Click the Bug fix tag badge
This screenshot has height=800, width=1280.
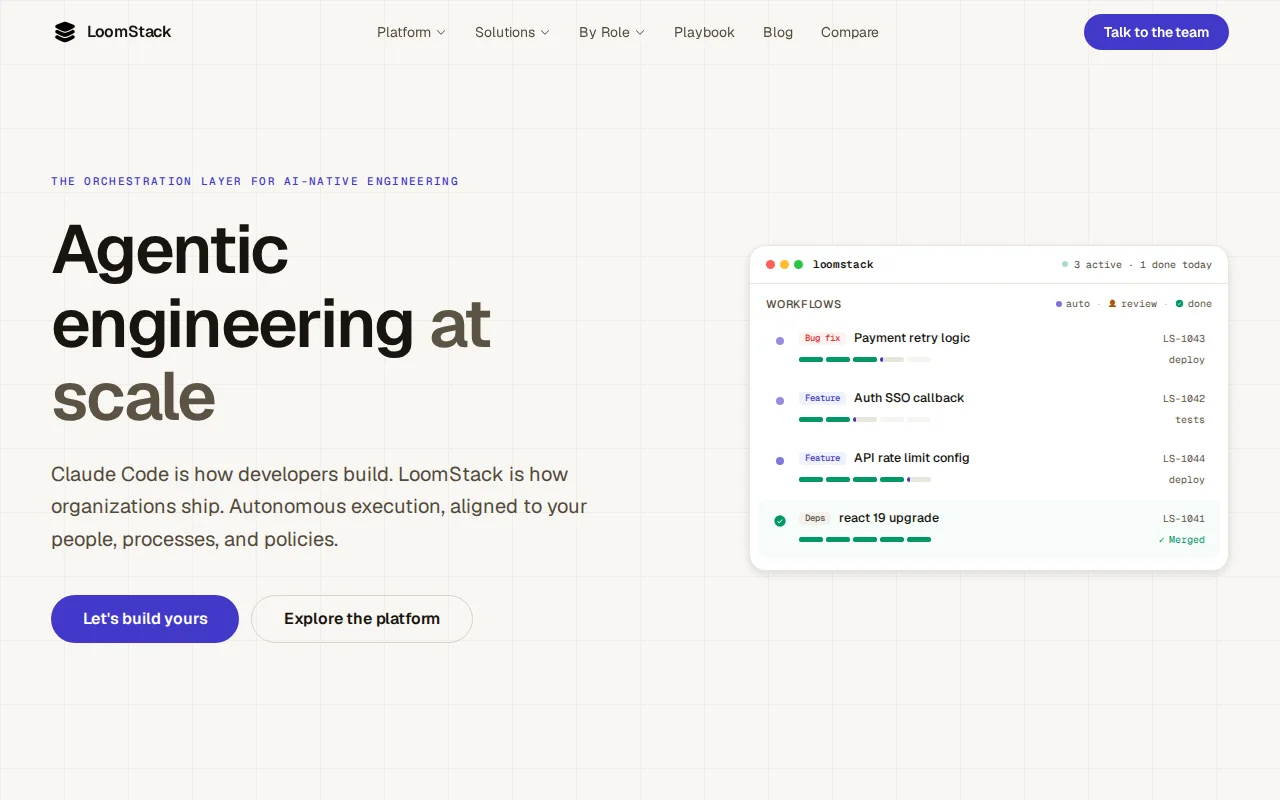(822, 338)
